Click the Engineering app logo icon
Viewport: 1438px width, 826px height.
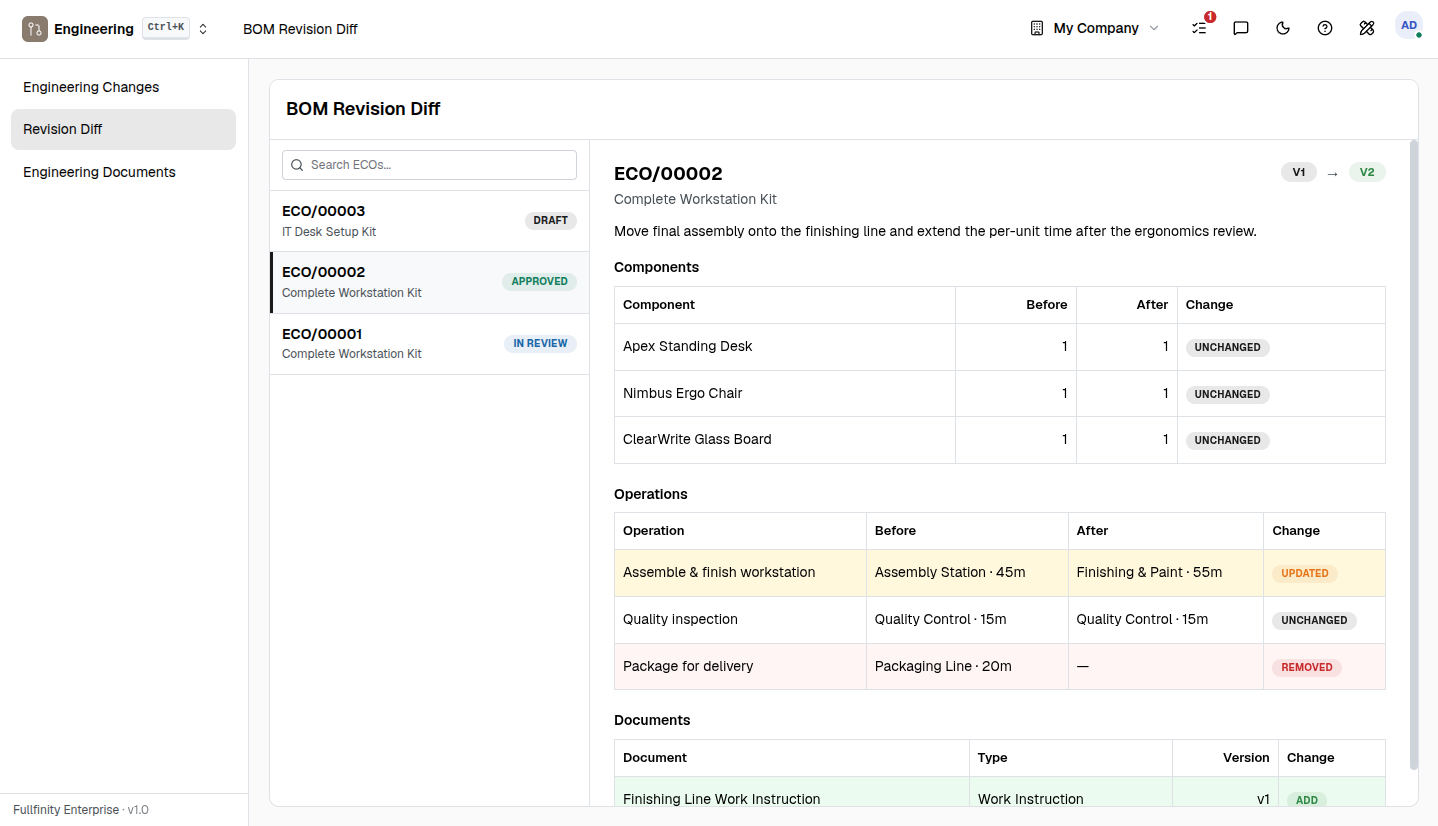[x=35, y=29]
